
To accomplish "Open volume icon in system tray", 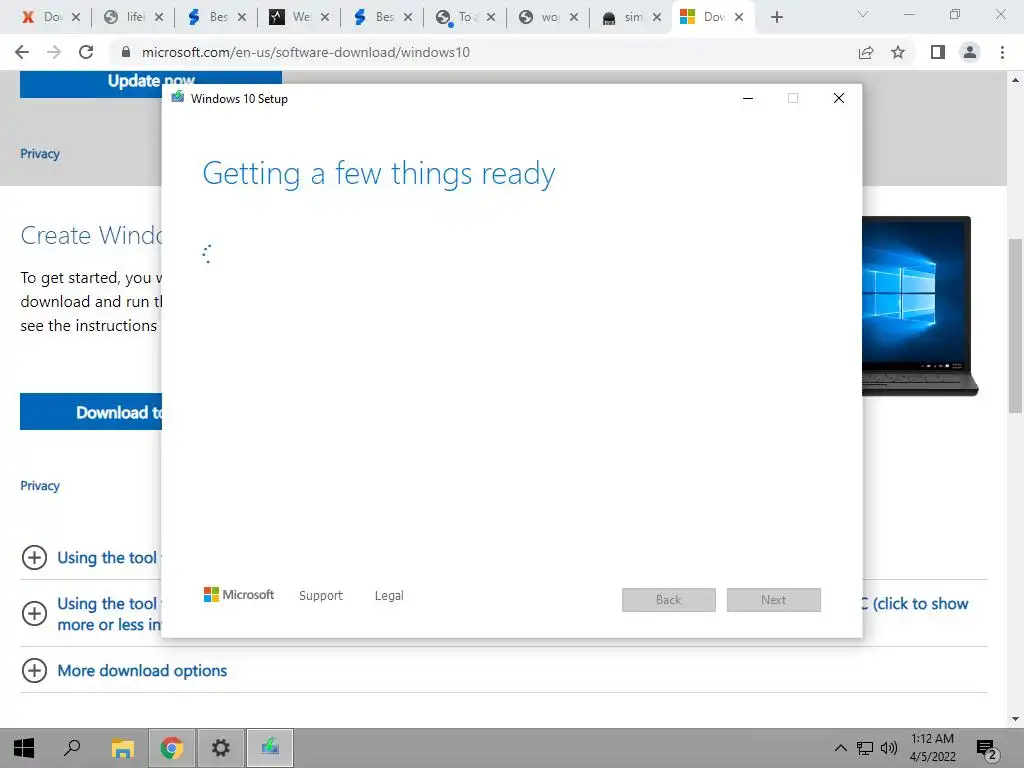I will click(x=889, y=748).
